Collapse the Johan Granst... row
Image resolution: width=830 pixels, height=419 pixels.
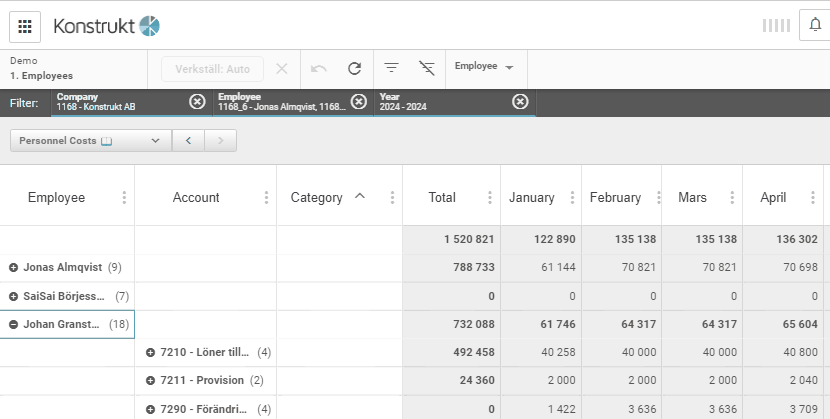[x=14, y=324]
